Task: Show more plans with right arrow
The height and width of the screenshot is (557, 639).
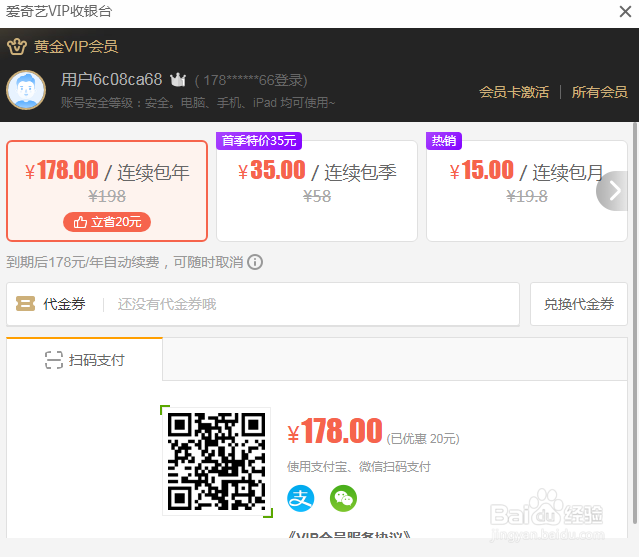Action: point(613,191)
